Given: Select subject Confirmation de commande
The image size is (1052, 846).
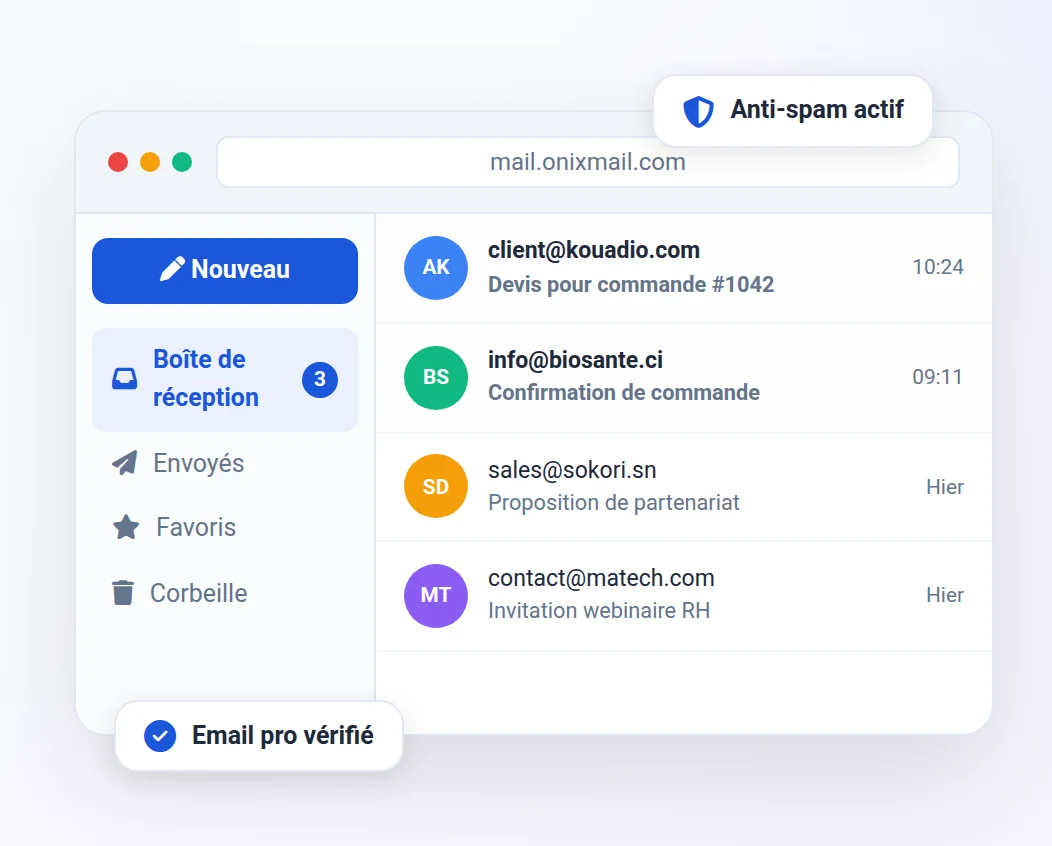Looking at the screenshot, I should [x=623, y=392].
